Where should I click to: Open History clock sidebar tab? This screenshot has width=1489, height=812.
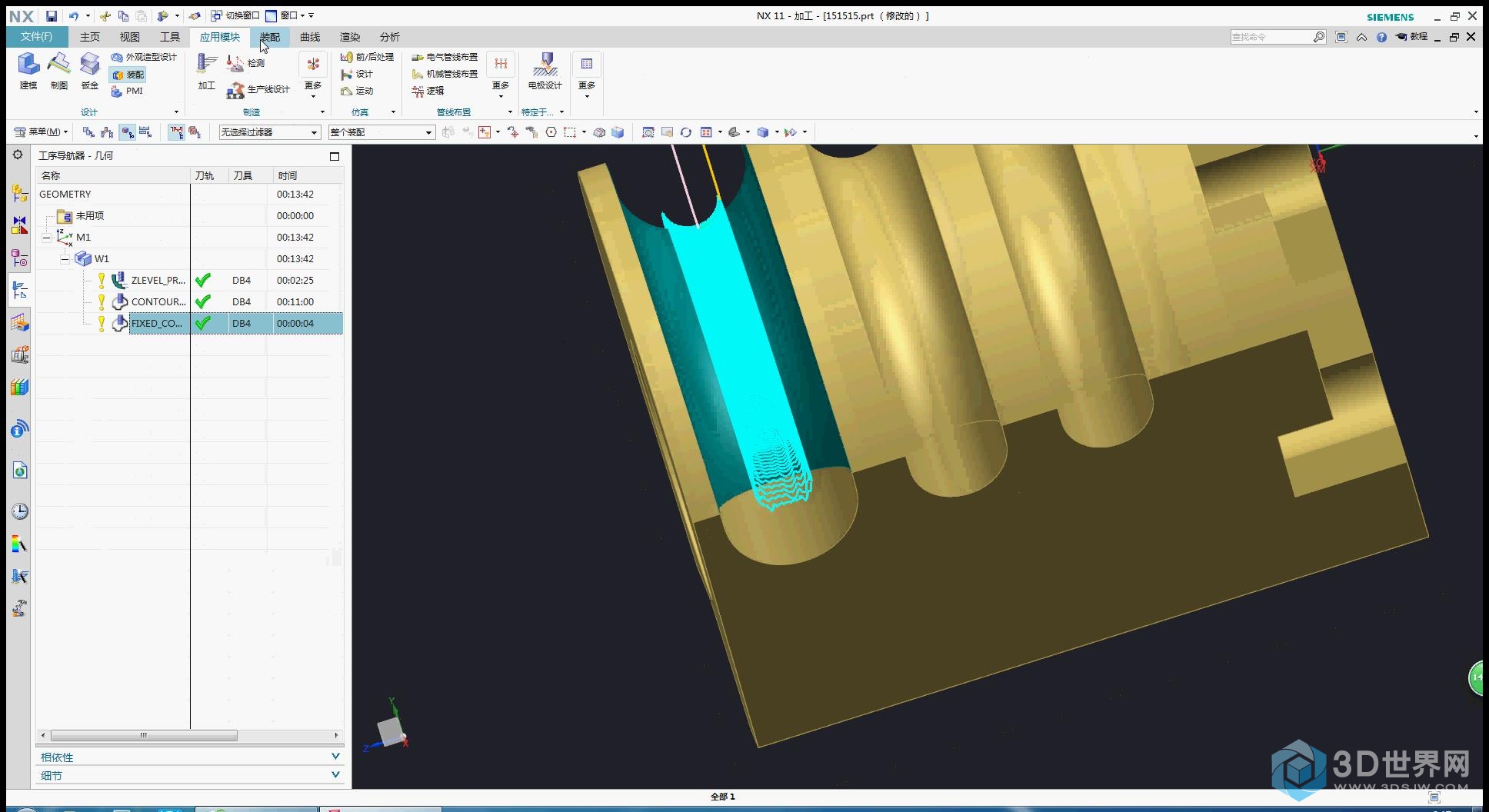point(20,511)
